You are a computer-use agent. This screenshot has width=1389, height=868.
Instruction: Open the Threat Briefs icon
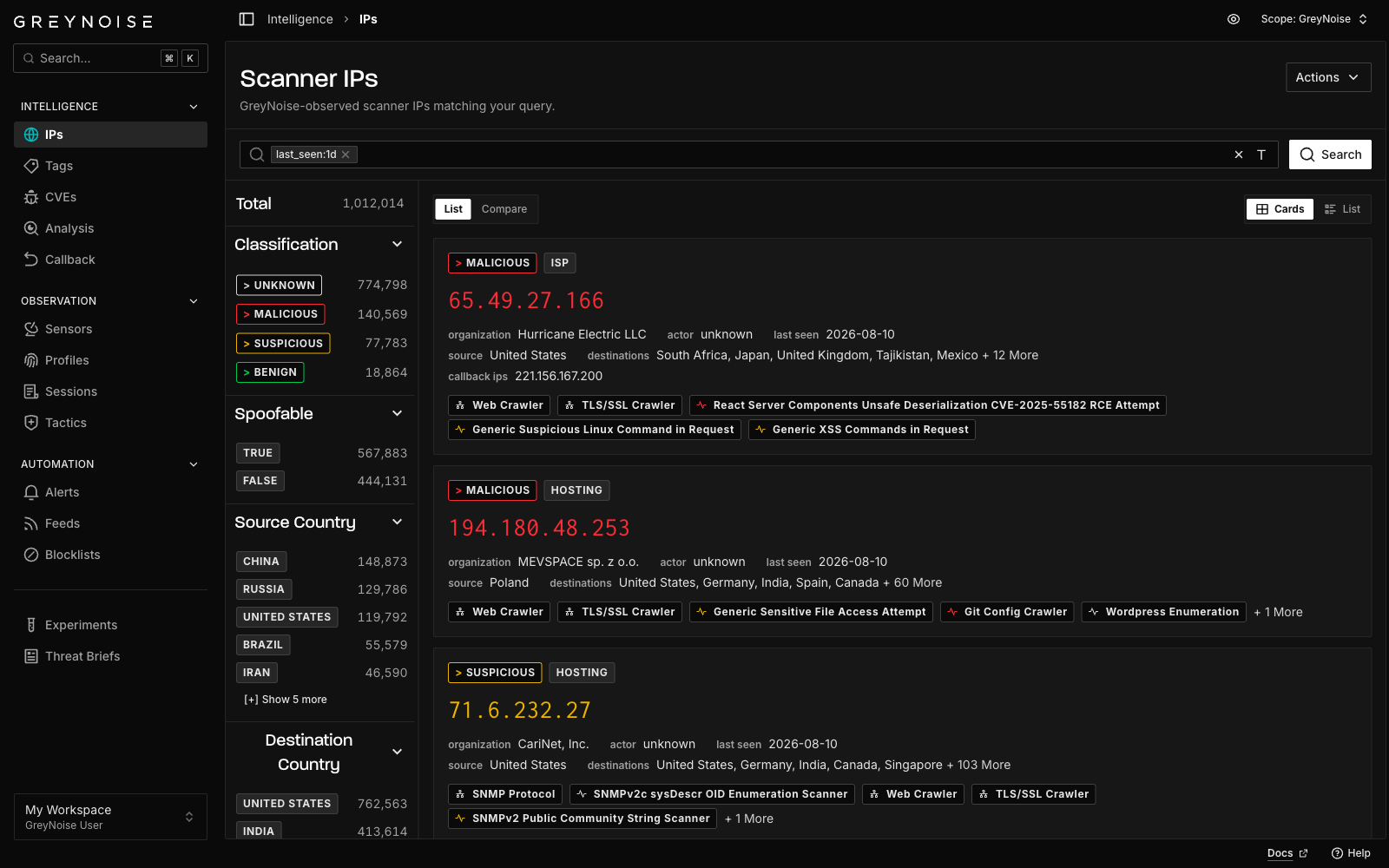point(31,656)
